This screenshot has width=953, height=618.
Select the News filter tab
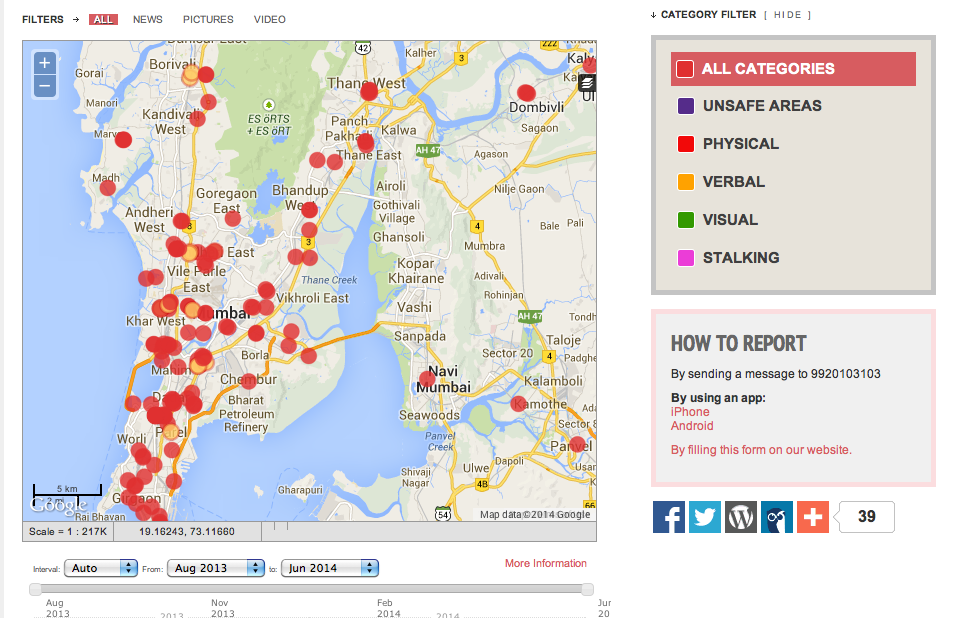point(148,19)
